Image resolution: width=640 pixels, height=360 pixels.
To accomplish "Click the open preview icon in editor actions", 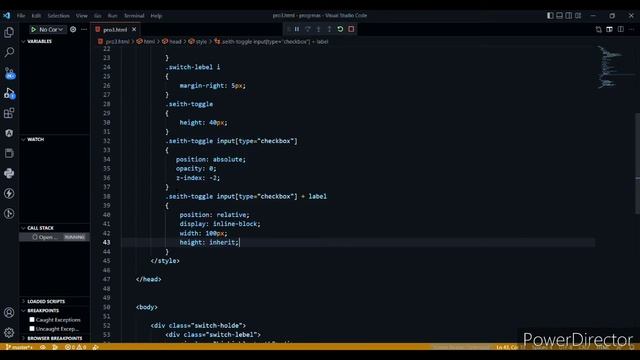I will pyautogui.click(x=609, y=29).
